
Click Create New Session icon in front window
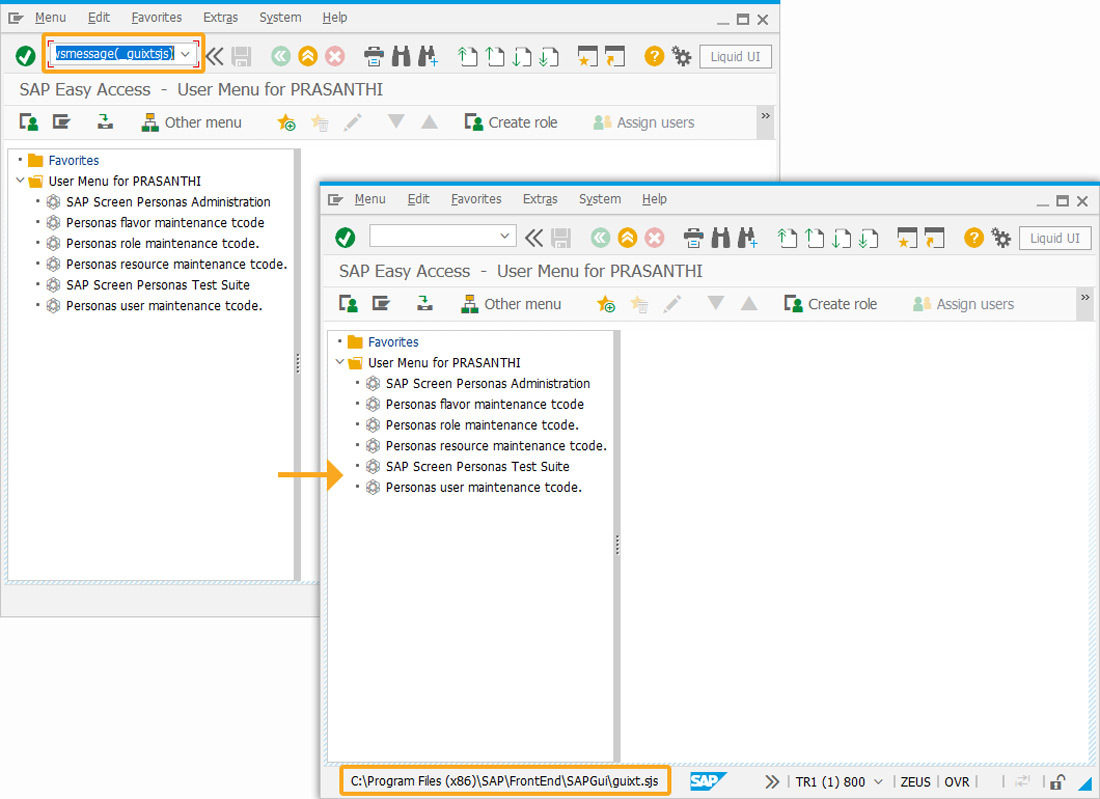pos(907,238)
